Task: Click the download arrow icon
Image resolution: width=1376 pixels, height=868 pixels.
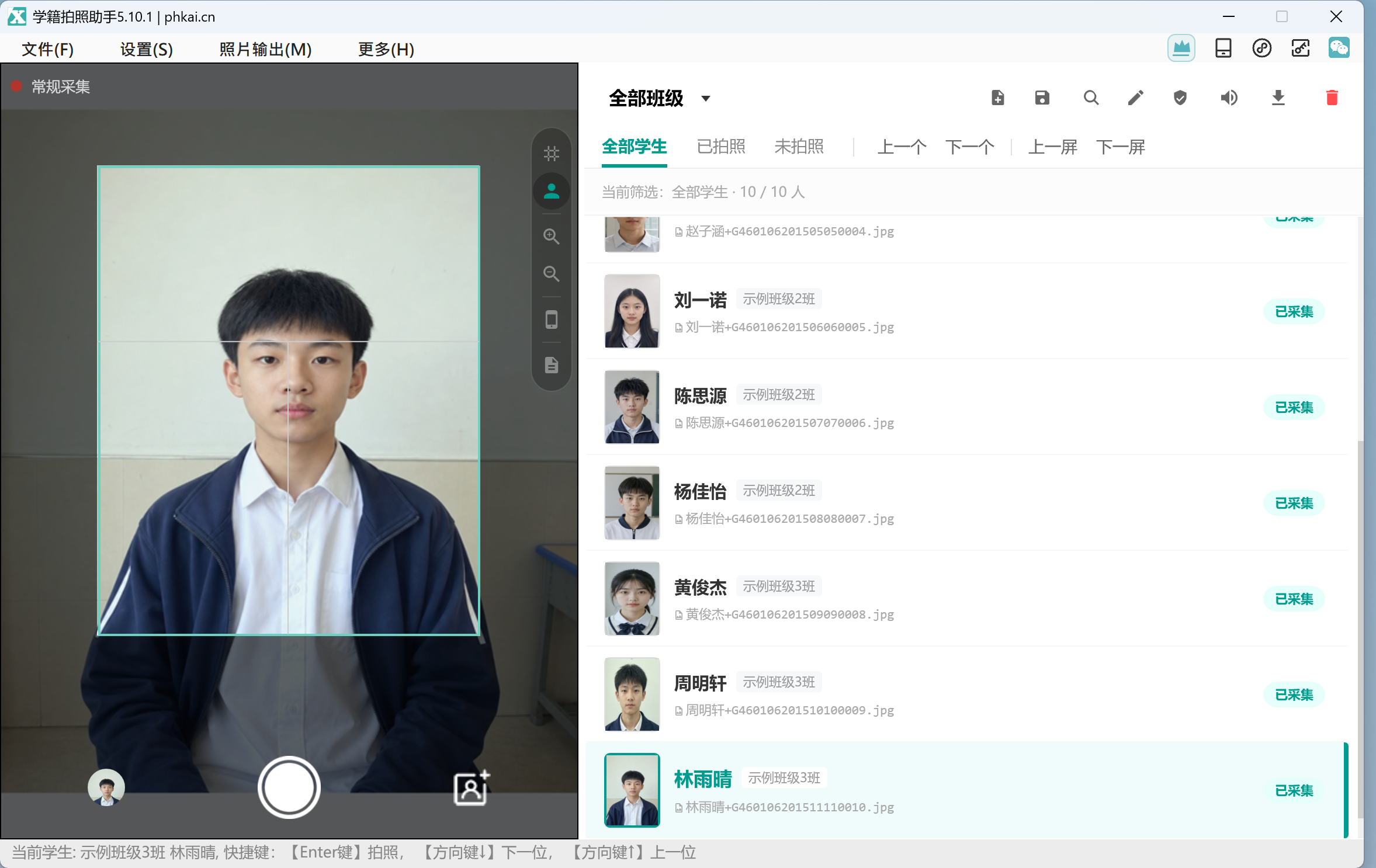Action: coord(1278,98)
